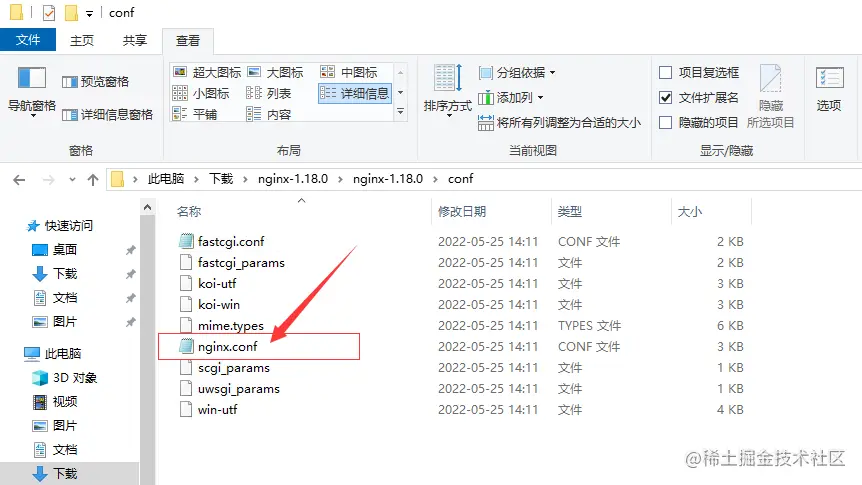Sort by the 类型 column header
Image resolution: width=862 pixels, height=485 pixels.
pyautogui.click(x=570, y=212)
